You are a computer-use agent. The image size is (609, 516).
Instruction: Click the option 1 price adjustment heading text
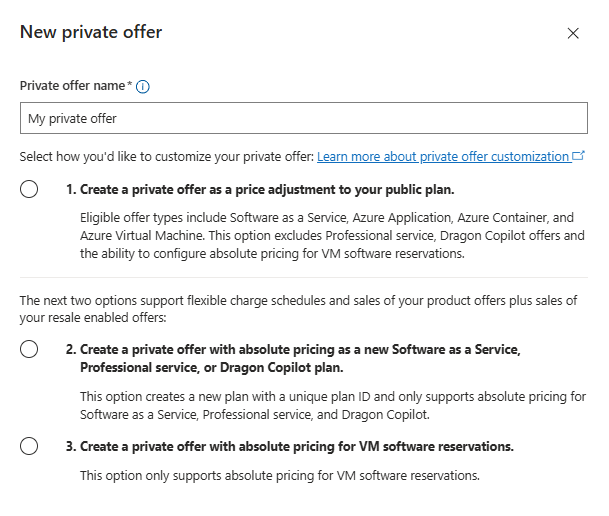click(260, 189)
